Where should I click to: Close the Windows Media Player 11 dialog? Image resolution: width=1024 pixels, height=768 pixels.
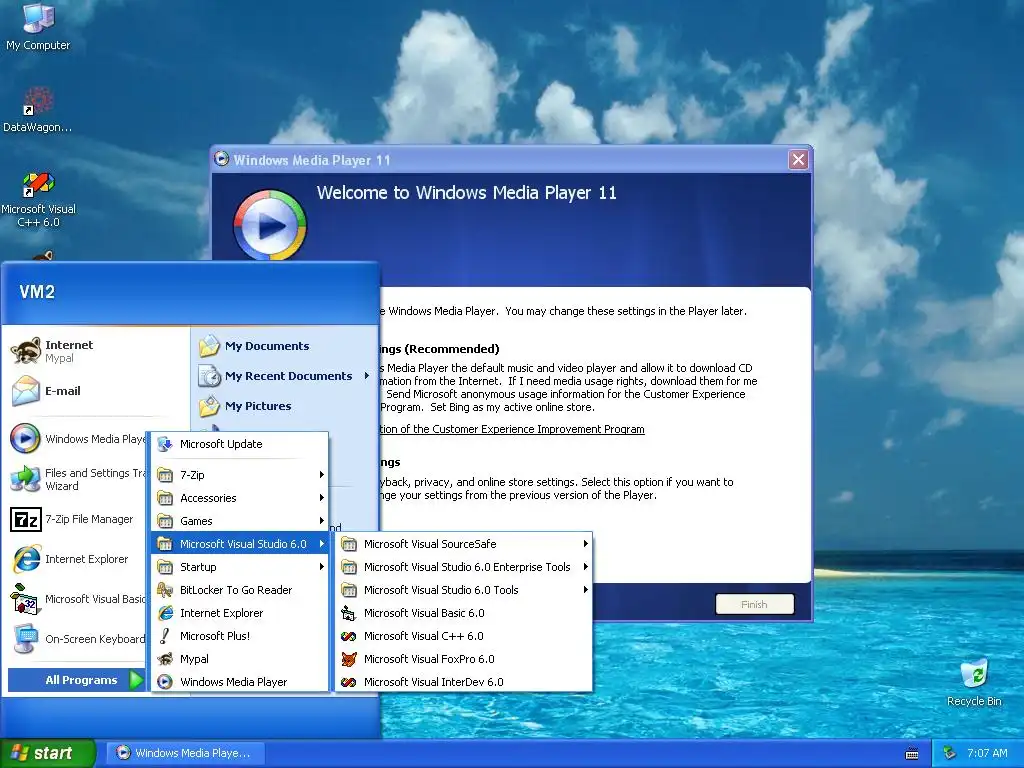coord(798,159)
